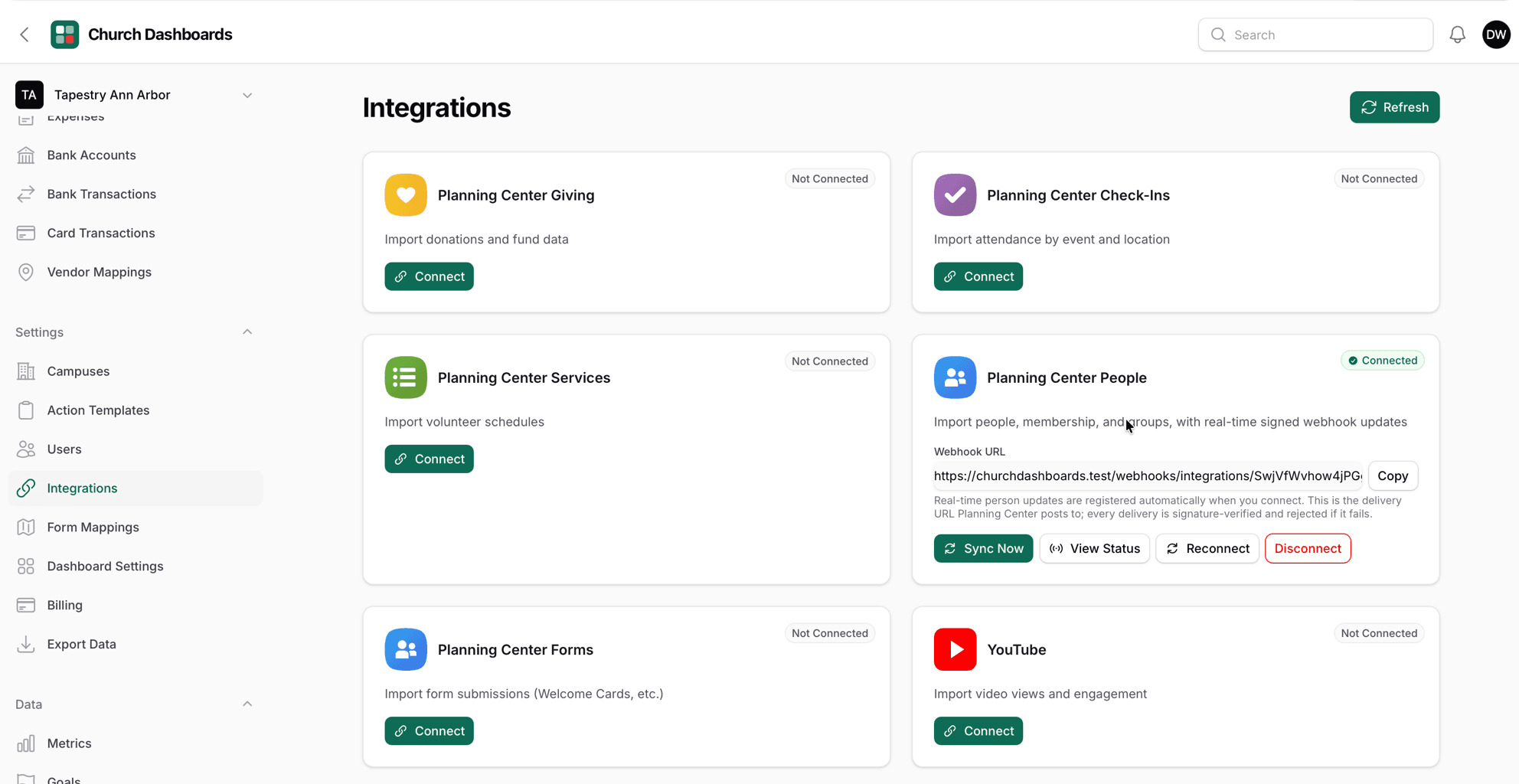
Task: Open Form Mappings
Action: point(136,528)
